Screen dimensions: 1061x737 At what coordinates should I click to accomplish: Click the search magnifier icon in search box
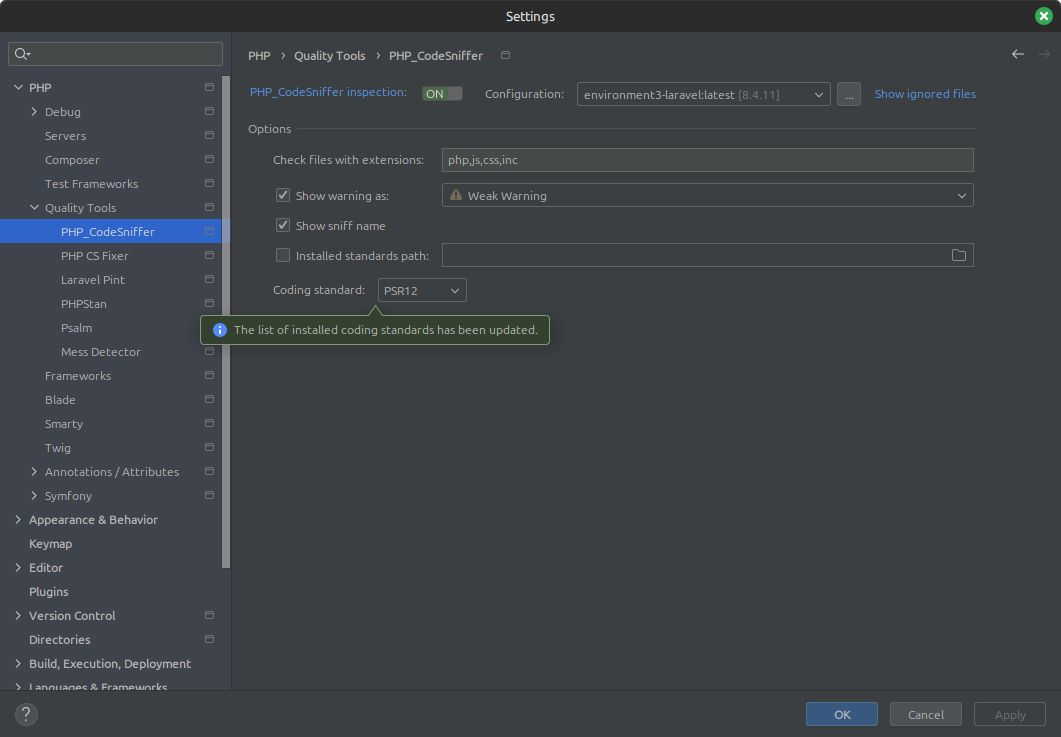(22, 54)
